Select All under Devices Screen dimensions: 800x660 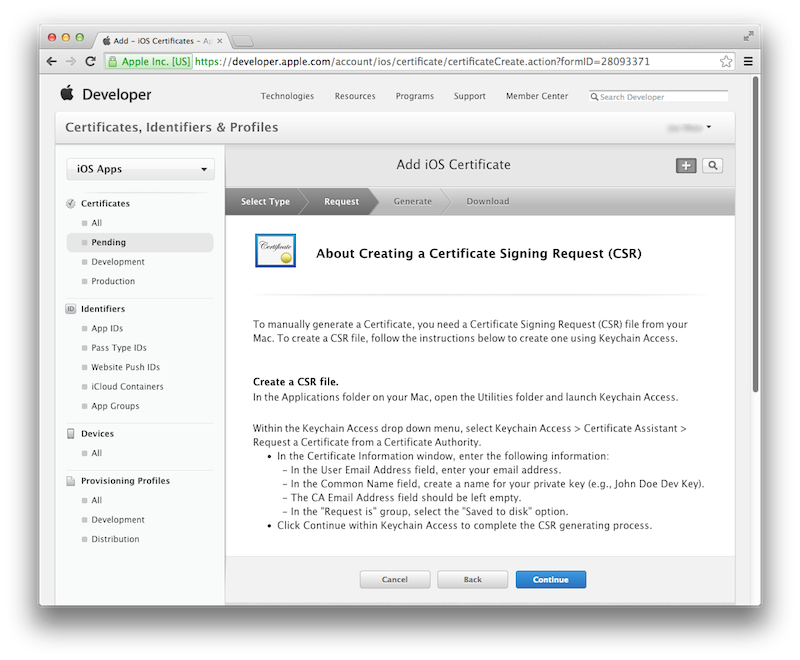pyautogui.click(x=96, y=453)
